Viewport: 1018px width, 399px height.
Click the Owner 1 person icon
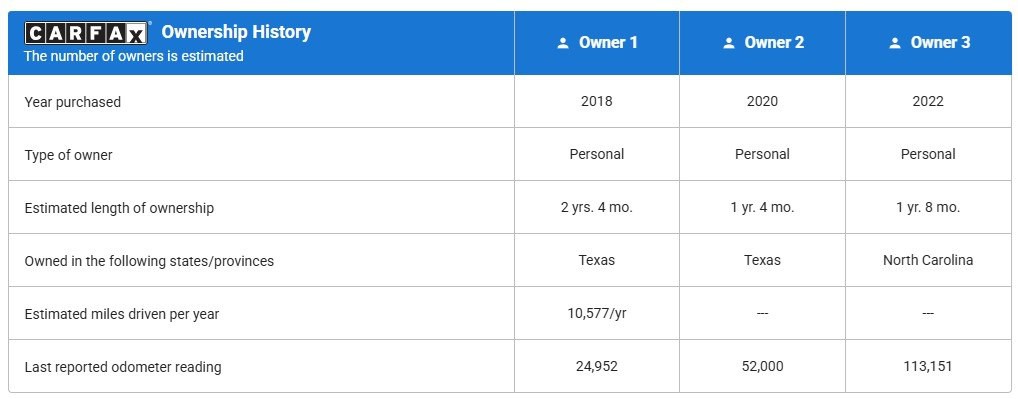pos(563,43)
